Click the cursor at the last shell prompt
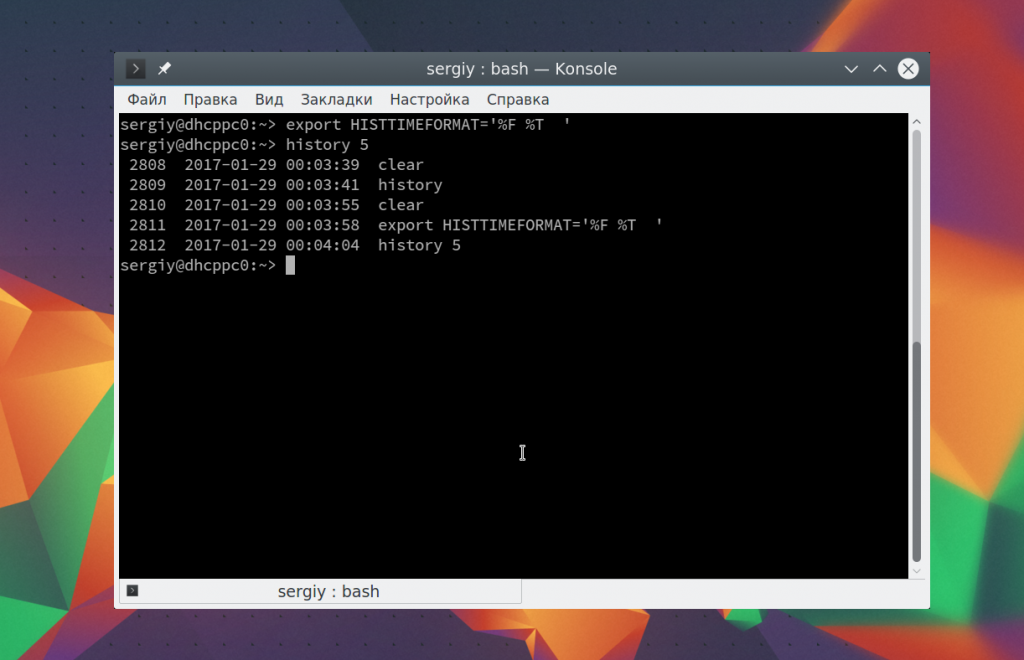Screen dimensions: 1024x660 coord(290,265)
